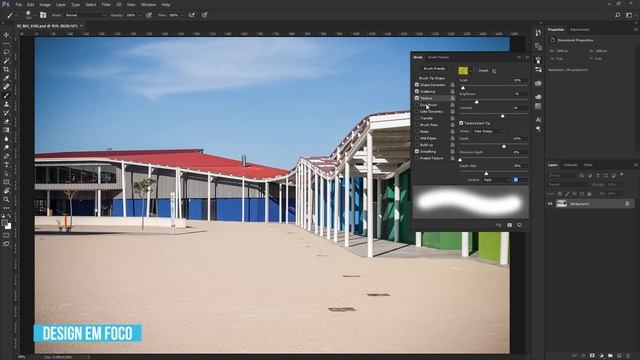The height and width of the screenshot is (360, 640).
Task: Toggle the Smoothing checkbox
Action: 417,151
